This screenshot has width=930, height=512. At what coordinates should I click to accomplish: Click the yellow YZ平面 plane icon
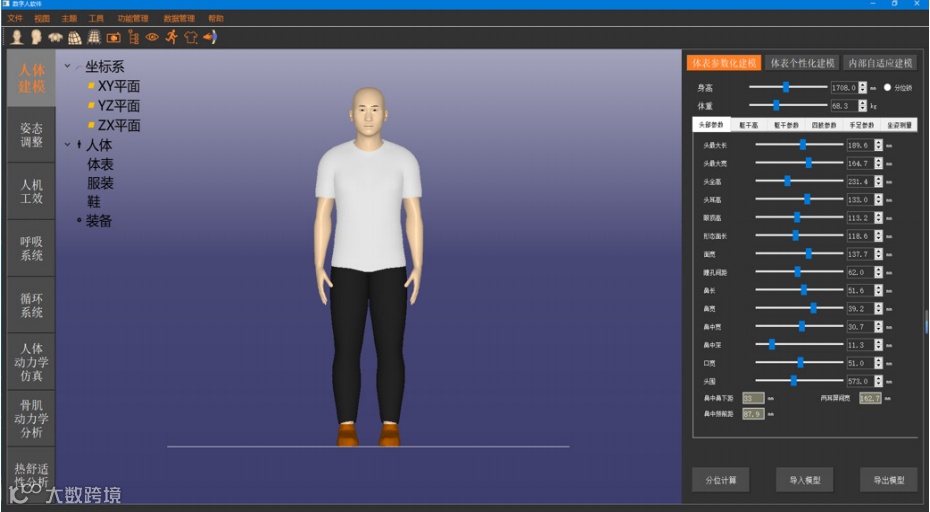(91, 106)
